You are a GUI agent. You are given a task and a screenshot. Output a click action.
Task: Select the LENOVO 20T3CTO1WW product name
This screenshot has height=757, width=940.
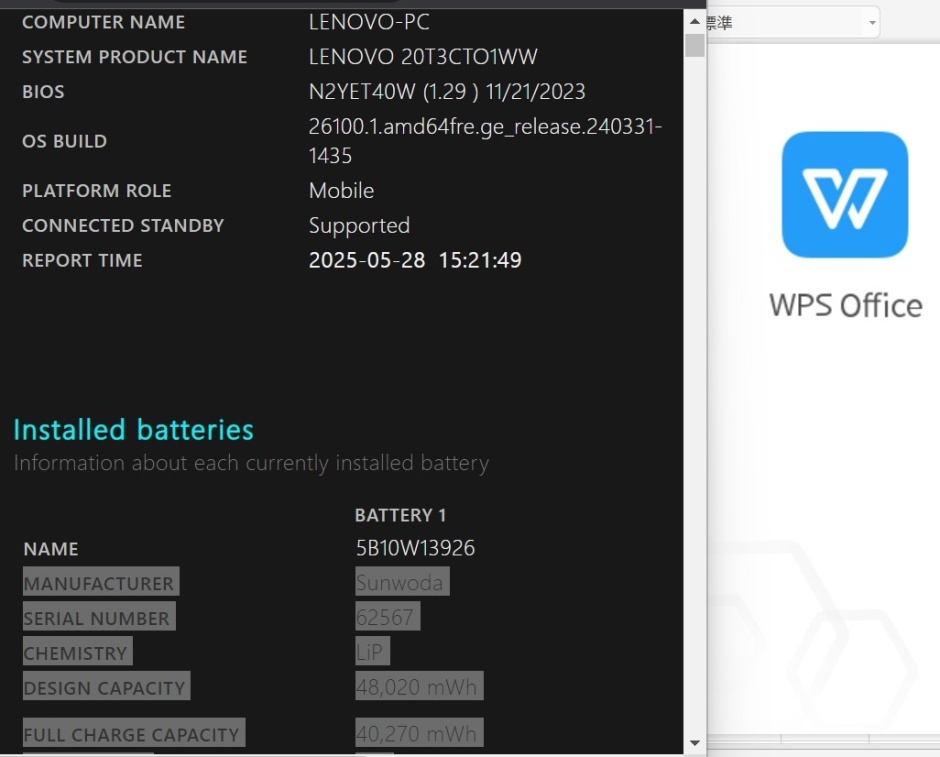[423, 57]
